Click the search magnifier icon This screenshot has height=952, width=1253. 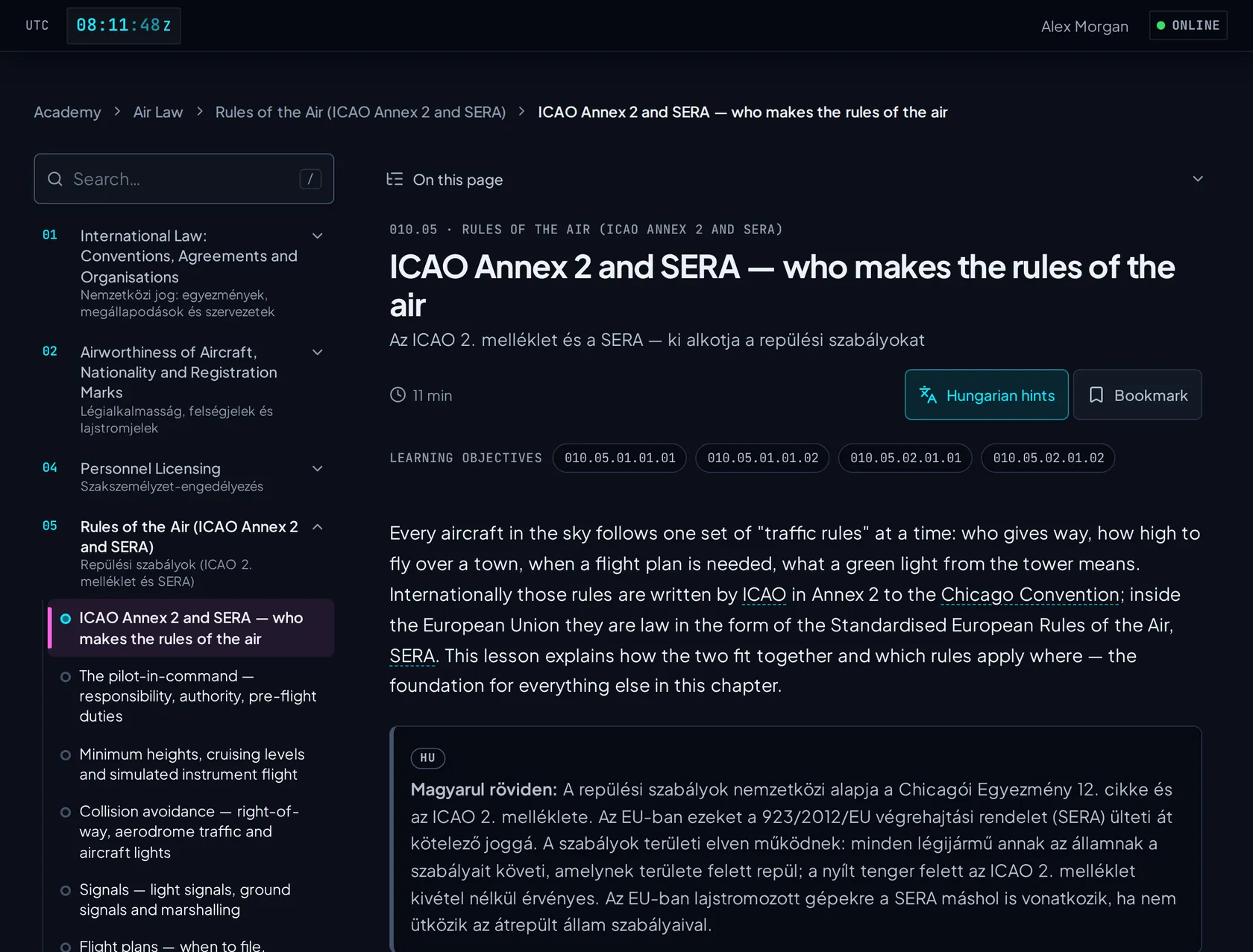tap(54, 179)
